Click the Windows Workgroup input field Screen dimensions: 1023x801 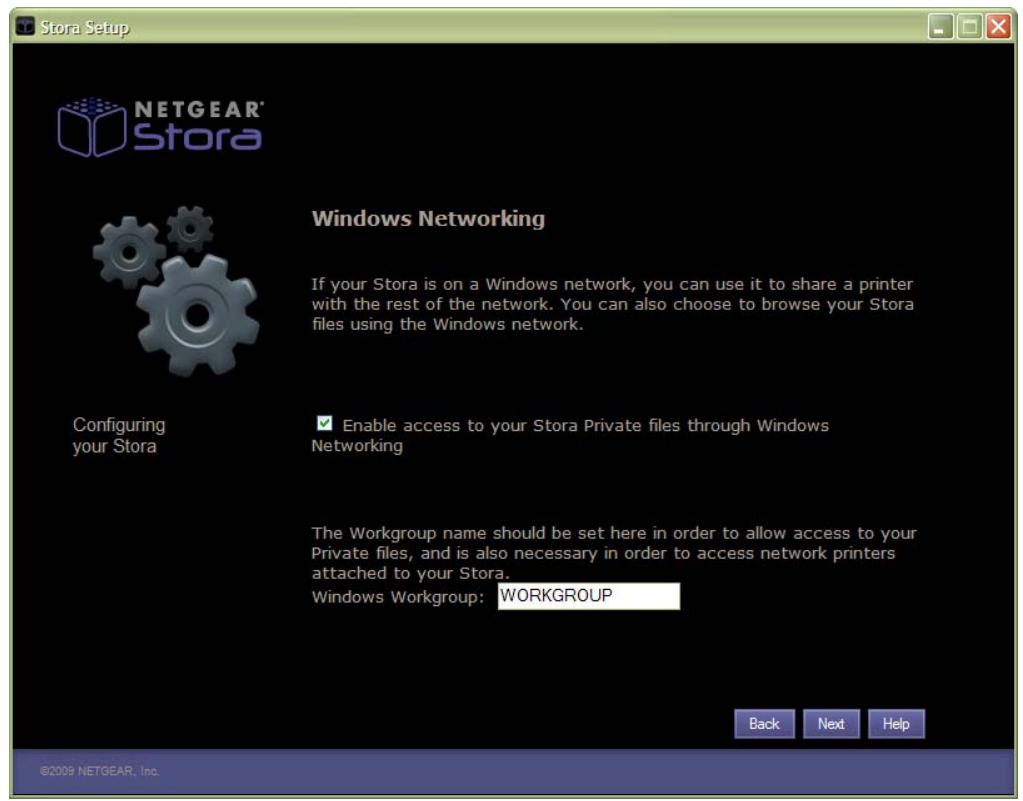[x=588, y=596]
